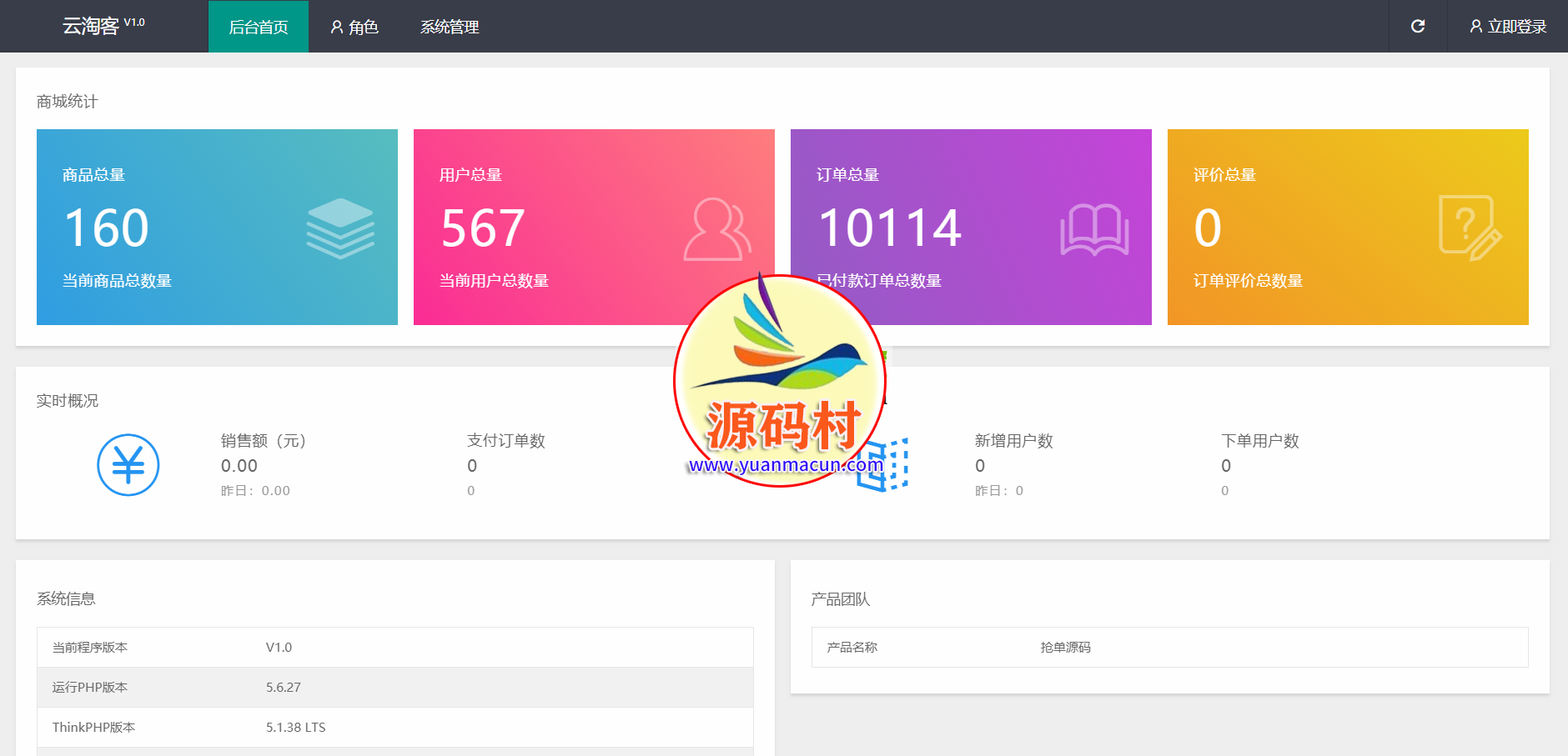This screenshot has width=1568, height=756.
Task: Click the open book icon on 订单总量 card
Action: [1094, 229]
